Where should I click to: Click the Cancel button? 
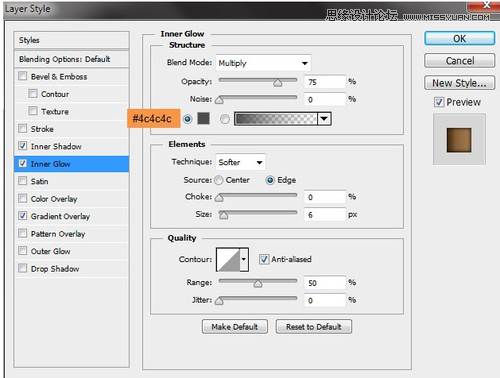(460, 61)
